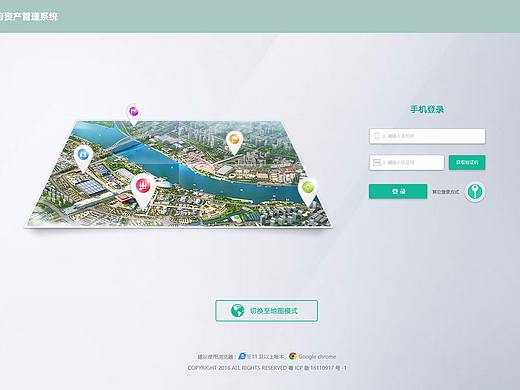Screen dimensions: 520x390
Task: Click the Google Chrome icon
Action: pyautogui.click(x=293, y=356)
